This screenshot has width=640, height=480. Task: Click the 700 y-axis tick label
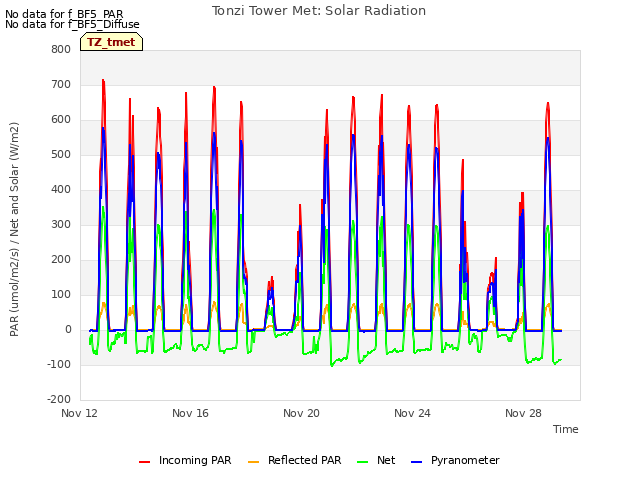[x=61, y=85]
